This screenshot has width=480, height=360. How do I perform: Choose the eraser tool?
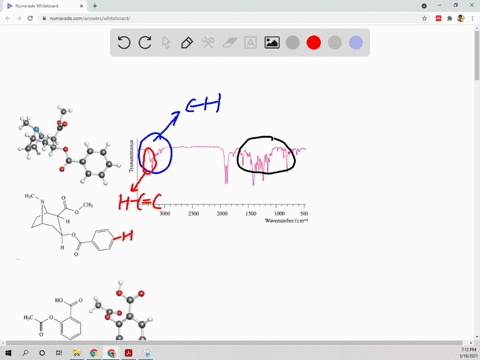(229, 43)
